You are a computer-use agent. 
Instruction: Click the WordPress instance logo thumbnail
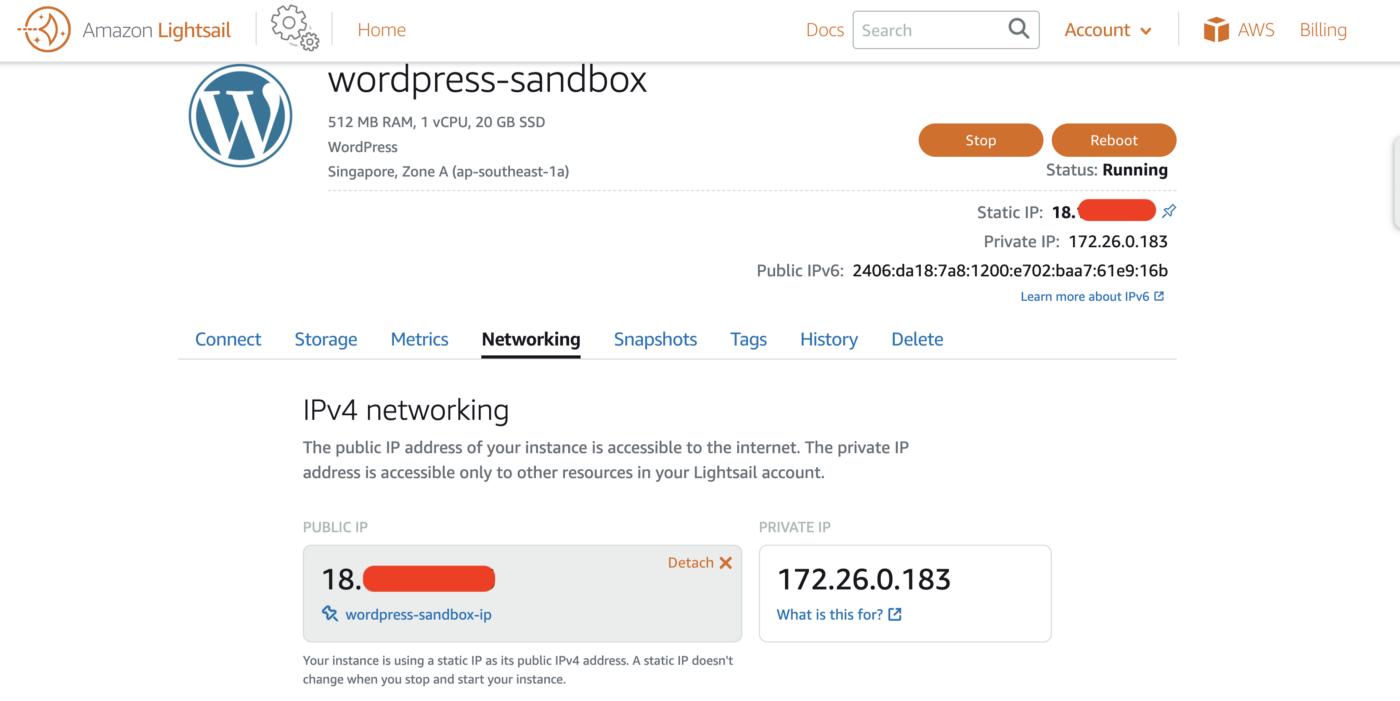(x=240, y=114)
